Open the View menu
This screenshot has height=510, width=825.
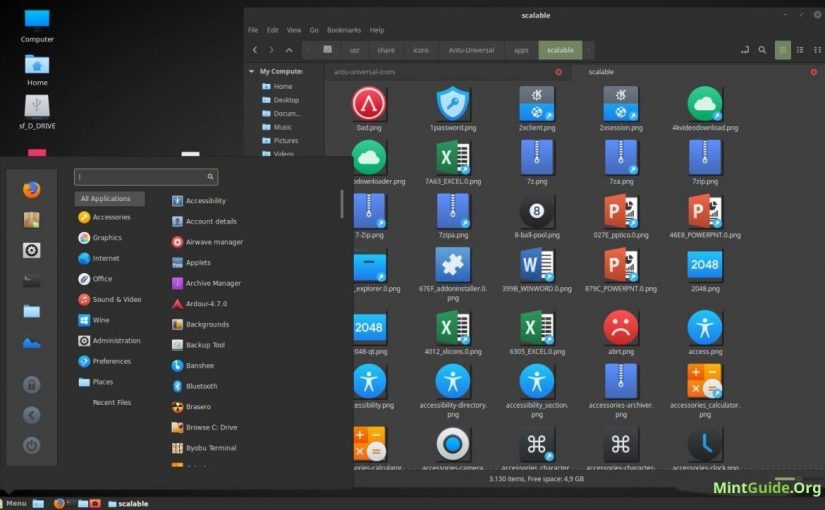pos(294,30)
